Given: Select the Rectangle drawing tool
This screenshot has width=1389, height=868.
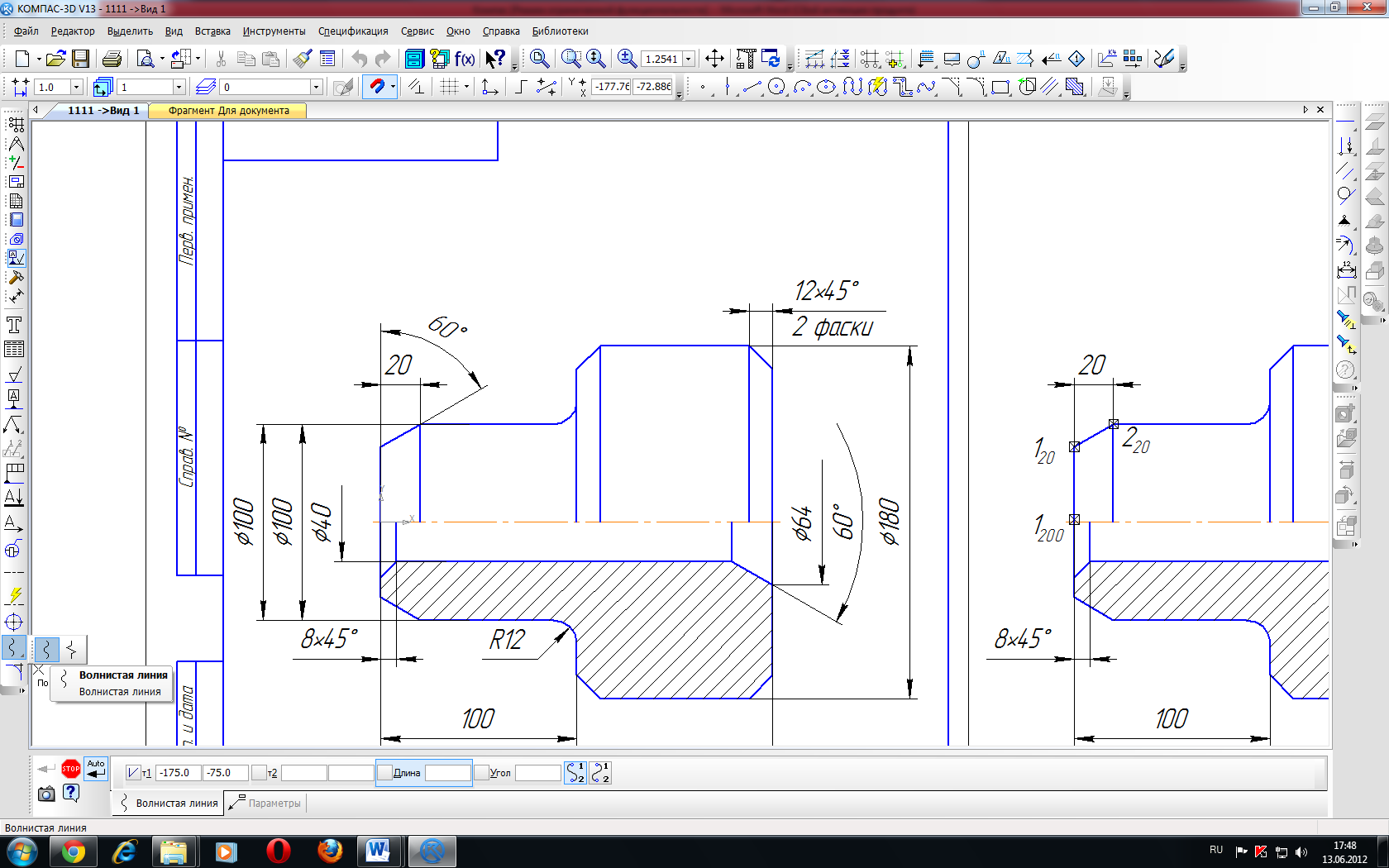Looking at the screenshot, I should 1000,87.
